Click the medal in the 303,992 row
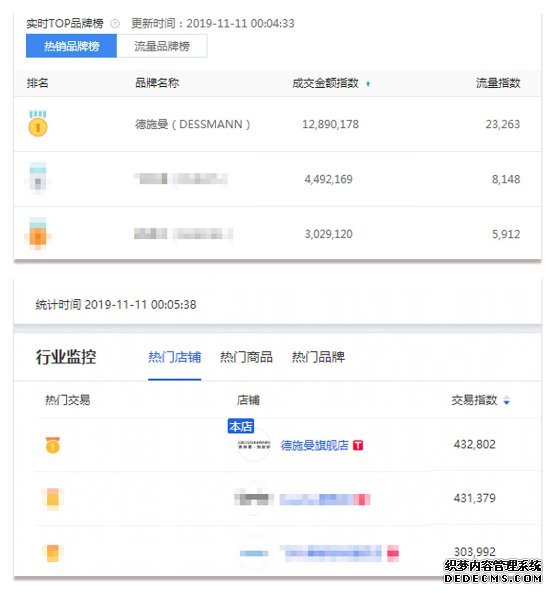The height and width of the screenshot is (593, 553). click(53, 553)
